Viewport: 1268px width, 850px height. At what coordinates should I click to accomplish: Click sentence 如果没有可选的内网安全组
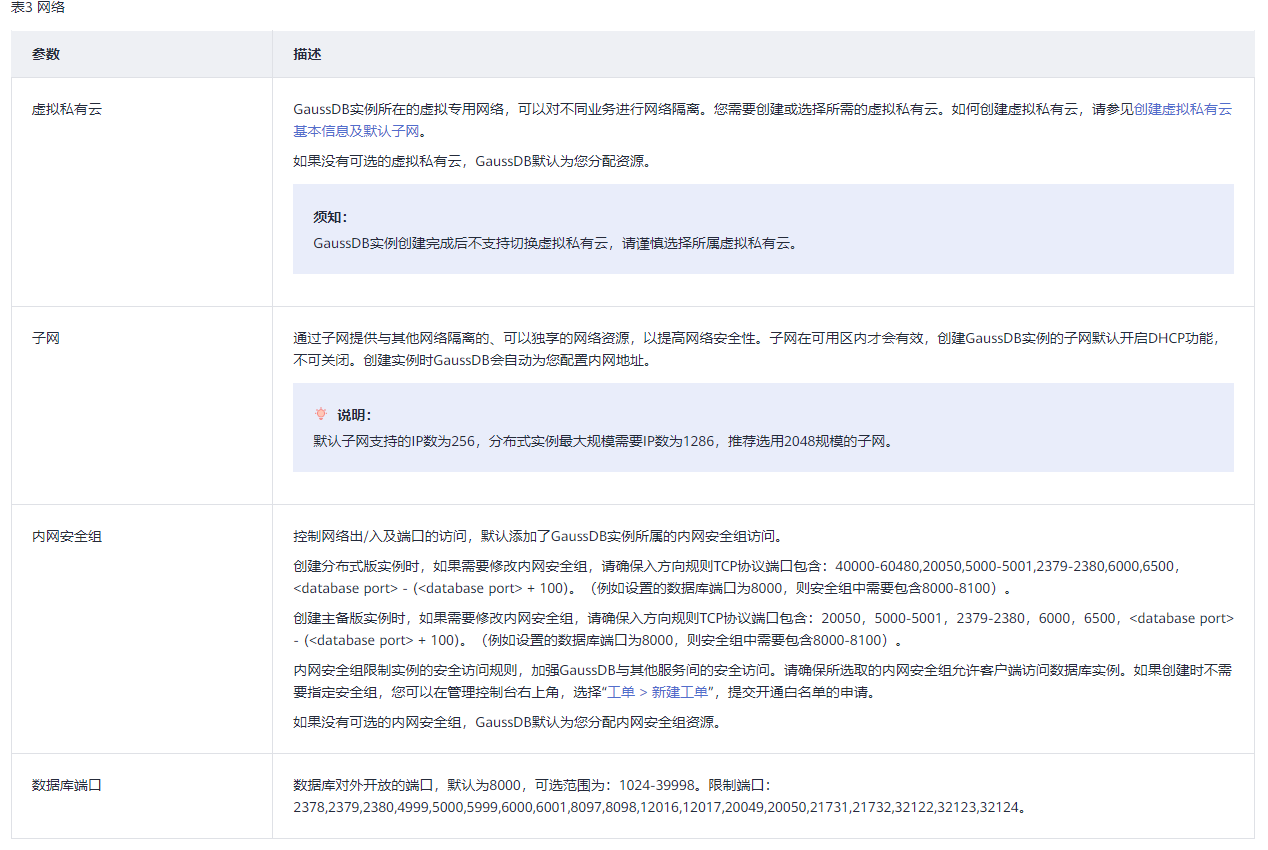[507, 722]
